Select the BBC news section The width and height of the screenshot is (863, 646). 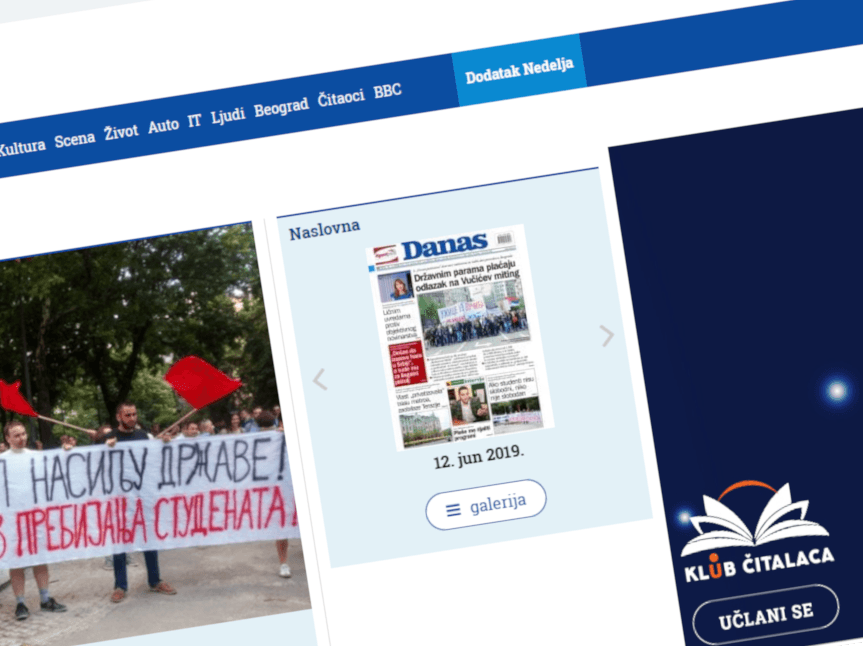(385, 91)
